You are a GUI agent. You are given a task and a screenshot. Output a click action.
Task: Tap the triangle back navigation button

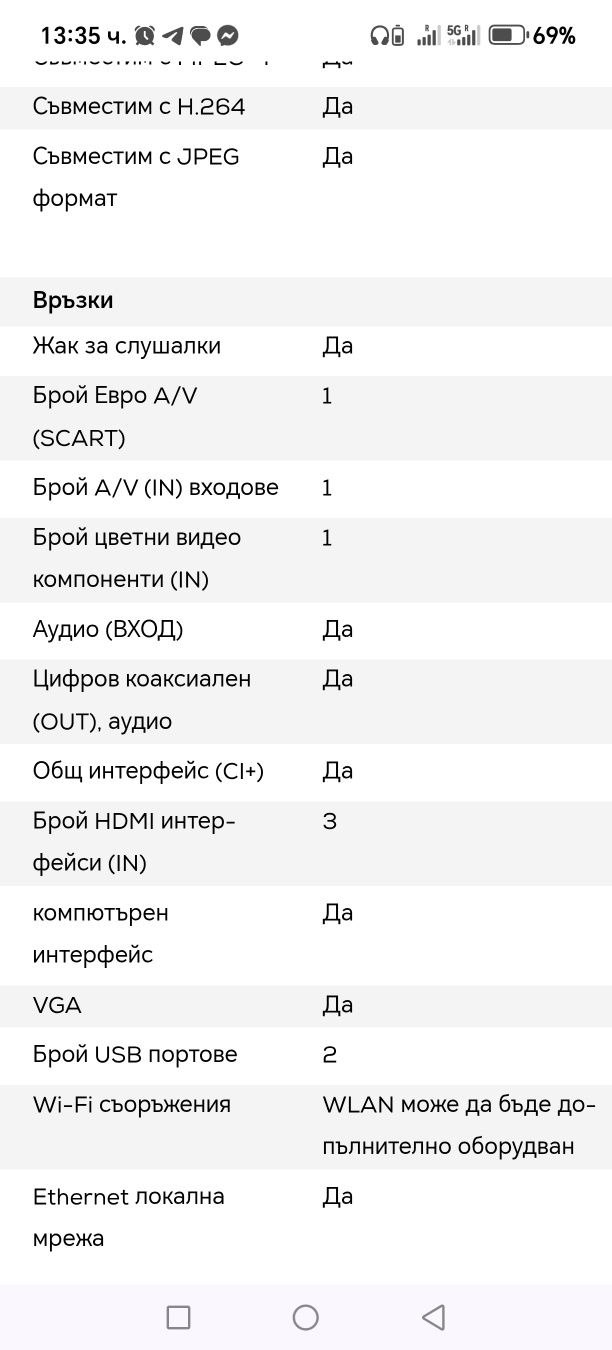pos(433,1317)
